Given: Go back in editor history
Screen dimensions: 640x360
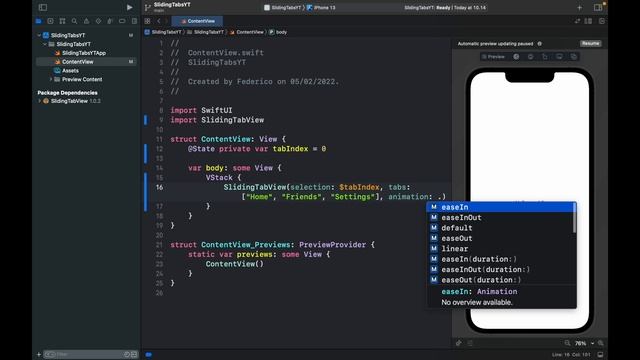Looking at the screenshot, I should [x=159, y=21].
